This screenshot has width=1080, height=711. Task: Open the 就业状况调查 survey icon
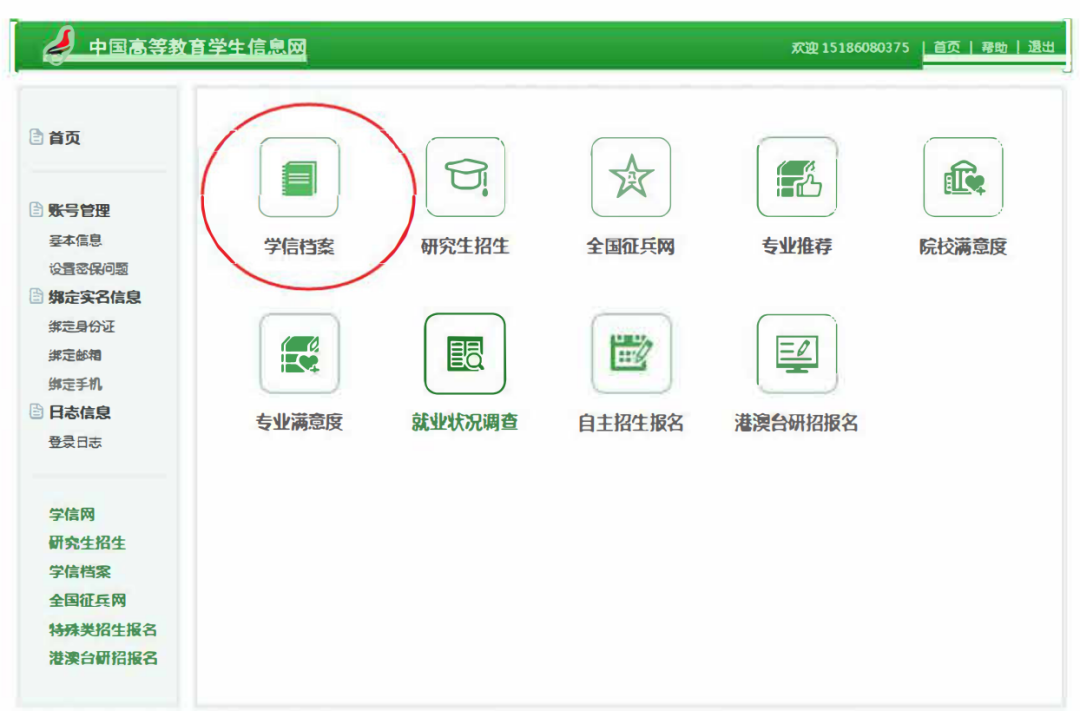466,353
